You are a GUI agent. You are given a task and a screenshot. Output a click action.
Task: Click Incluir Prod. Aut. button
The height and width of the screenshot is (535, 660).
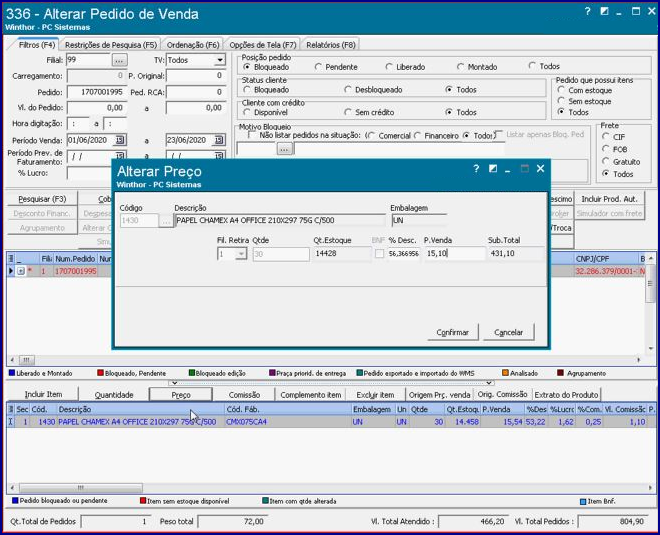point(609,199)
